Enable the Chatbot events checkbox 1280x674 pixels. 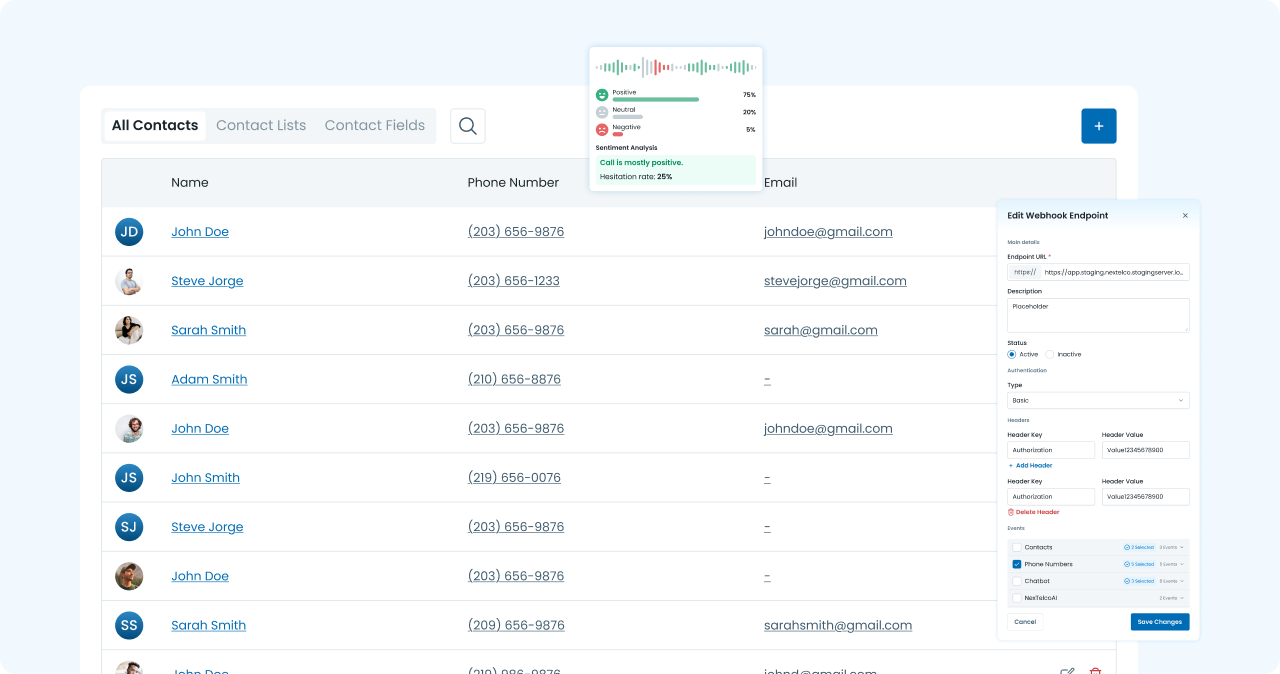click(x=1017, y=581)
